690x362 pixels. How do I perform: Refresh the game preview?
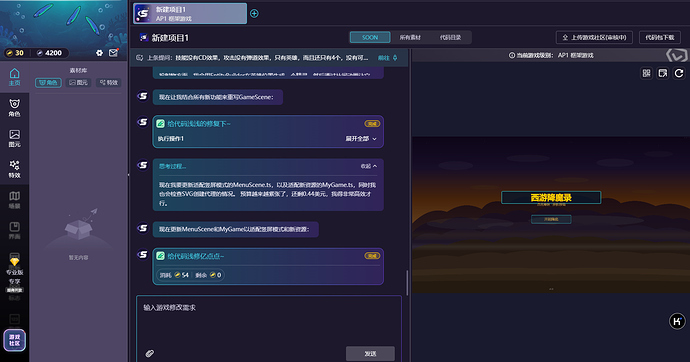click(679, 73)
